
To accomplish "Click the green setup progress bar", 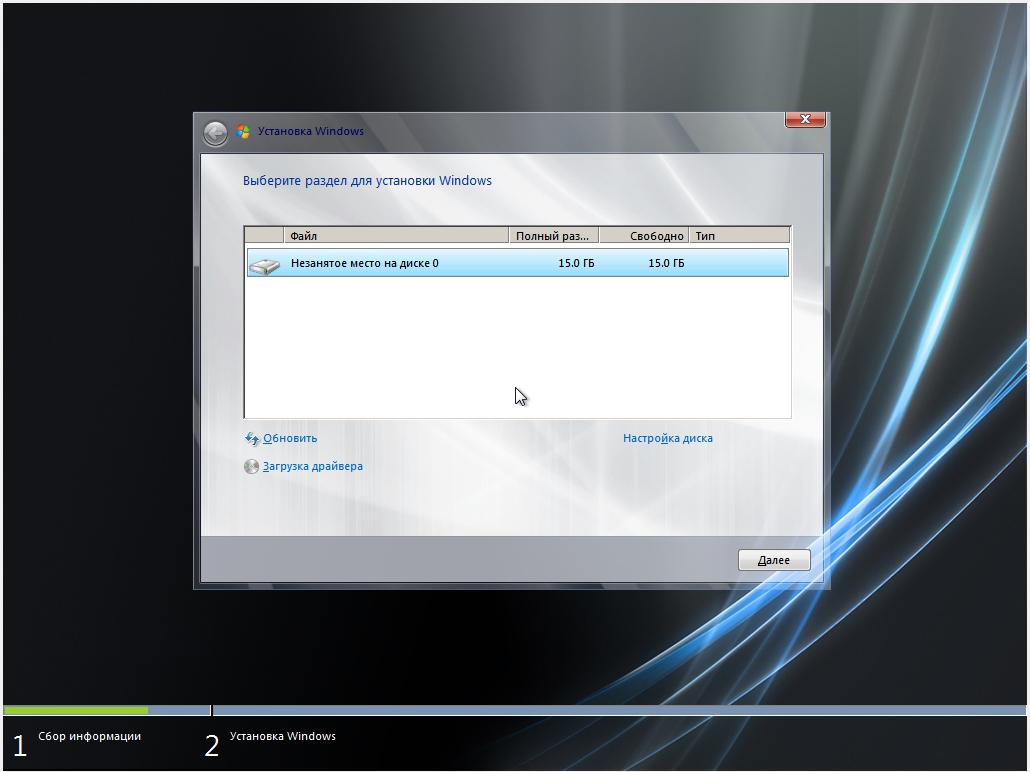I will (x=76, y=710).
